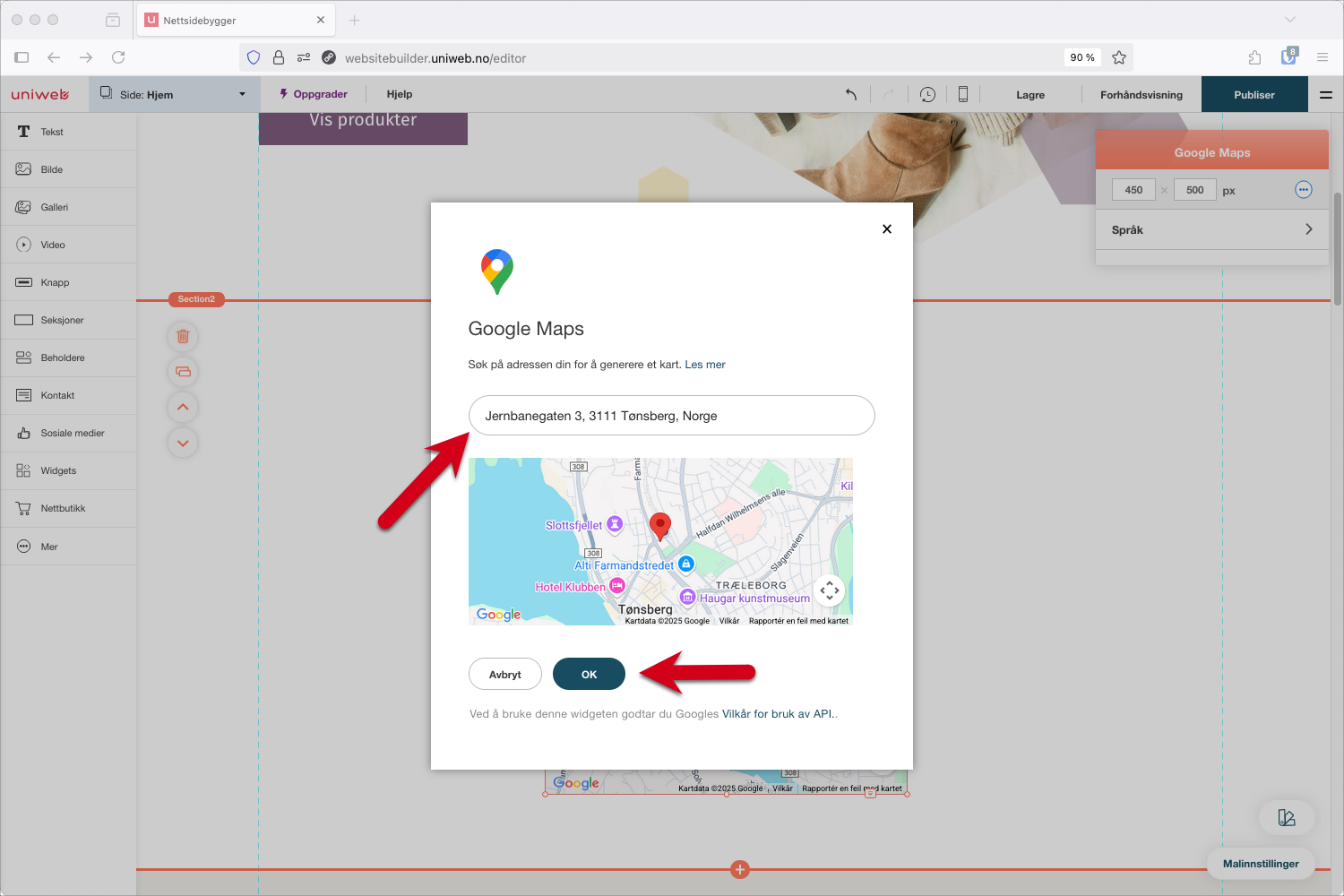Click Rapportér en feil med kartet in dialog
The width and height of the screenshot is (1344, 896).
[798, 621]
